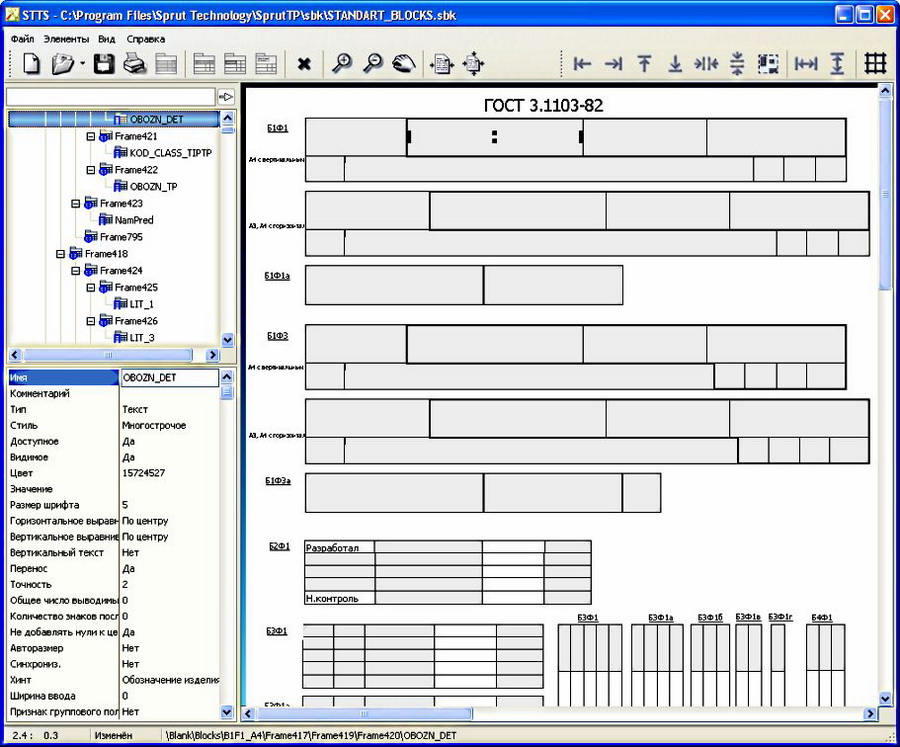Select KOD_CLASS_TIPTP in the tree
The width and height of the screenshot is (900, 747).
(x=170, y=153)
